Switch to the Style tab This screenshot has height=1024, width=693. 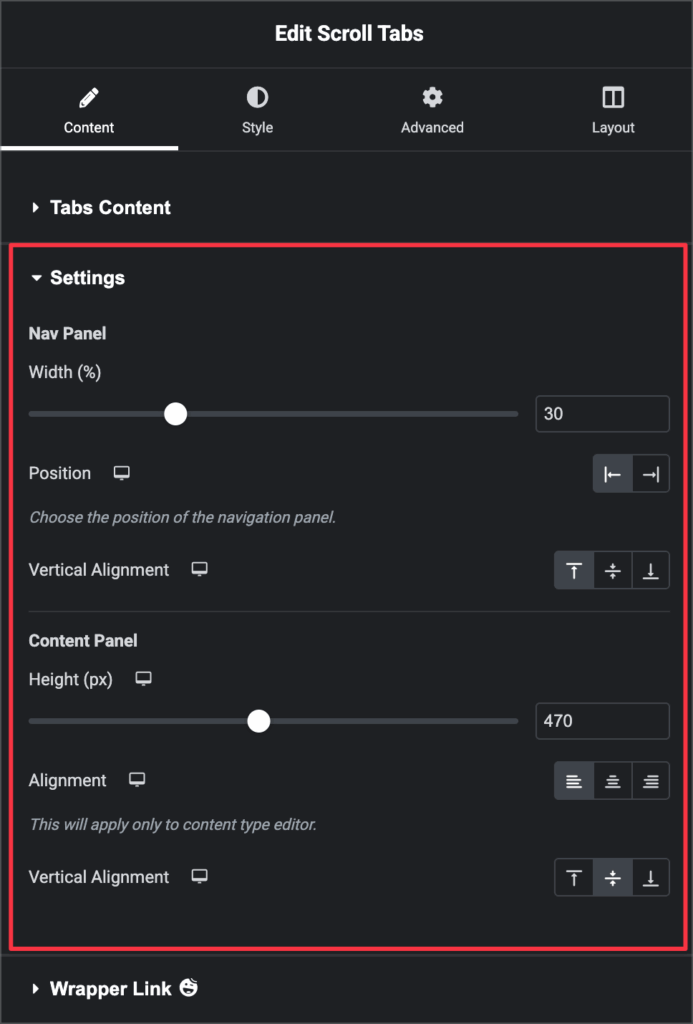click(257, 110)
